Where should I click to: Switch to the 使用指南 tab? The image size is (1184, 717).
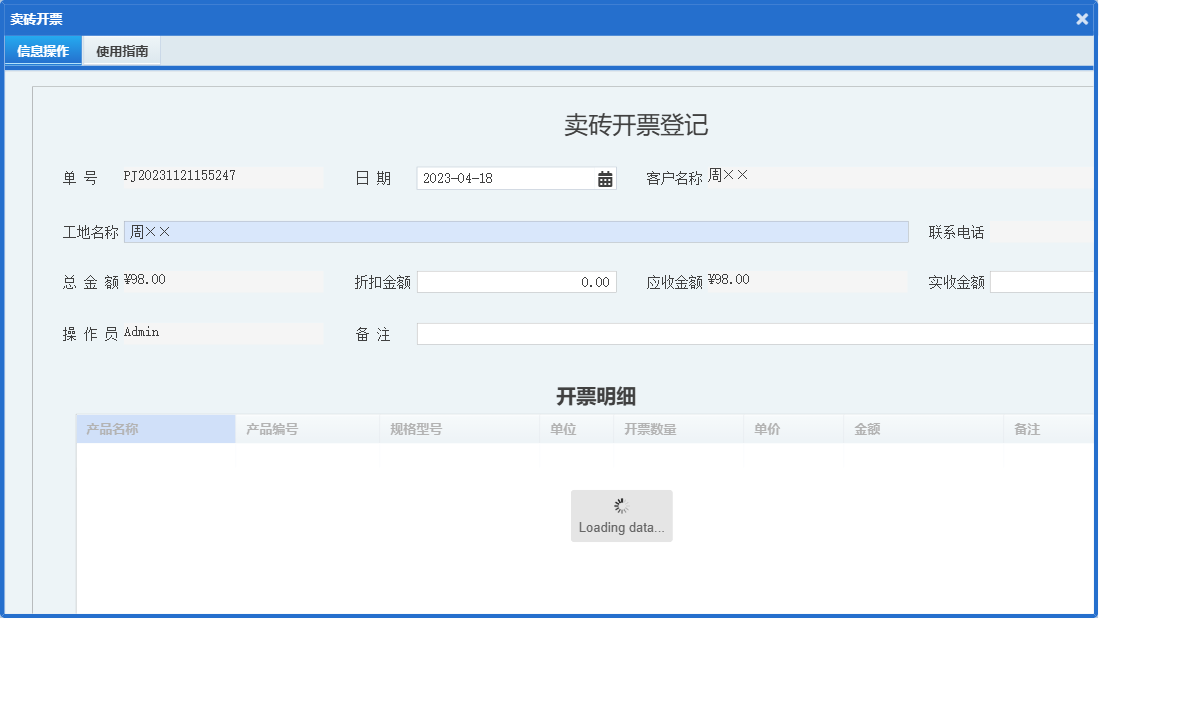click(120, 50)
